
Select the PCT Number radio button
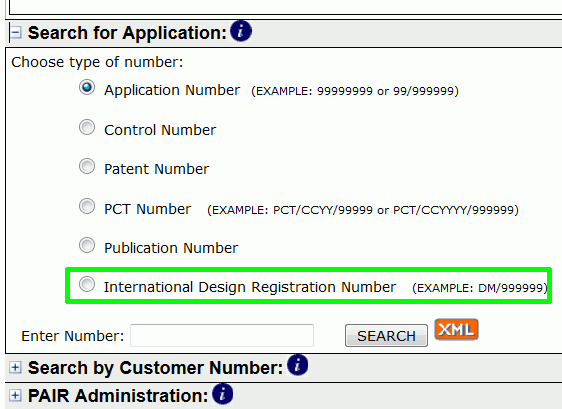pos(87,206)
